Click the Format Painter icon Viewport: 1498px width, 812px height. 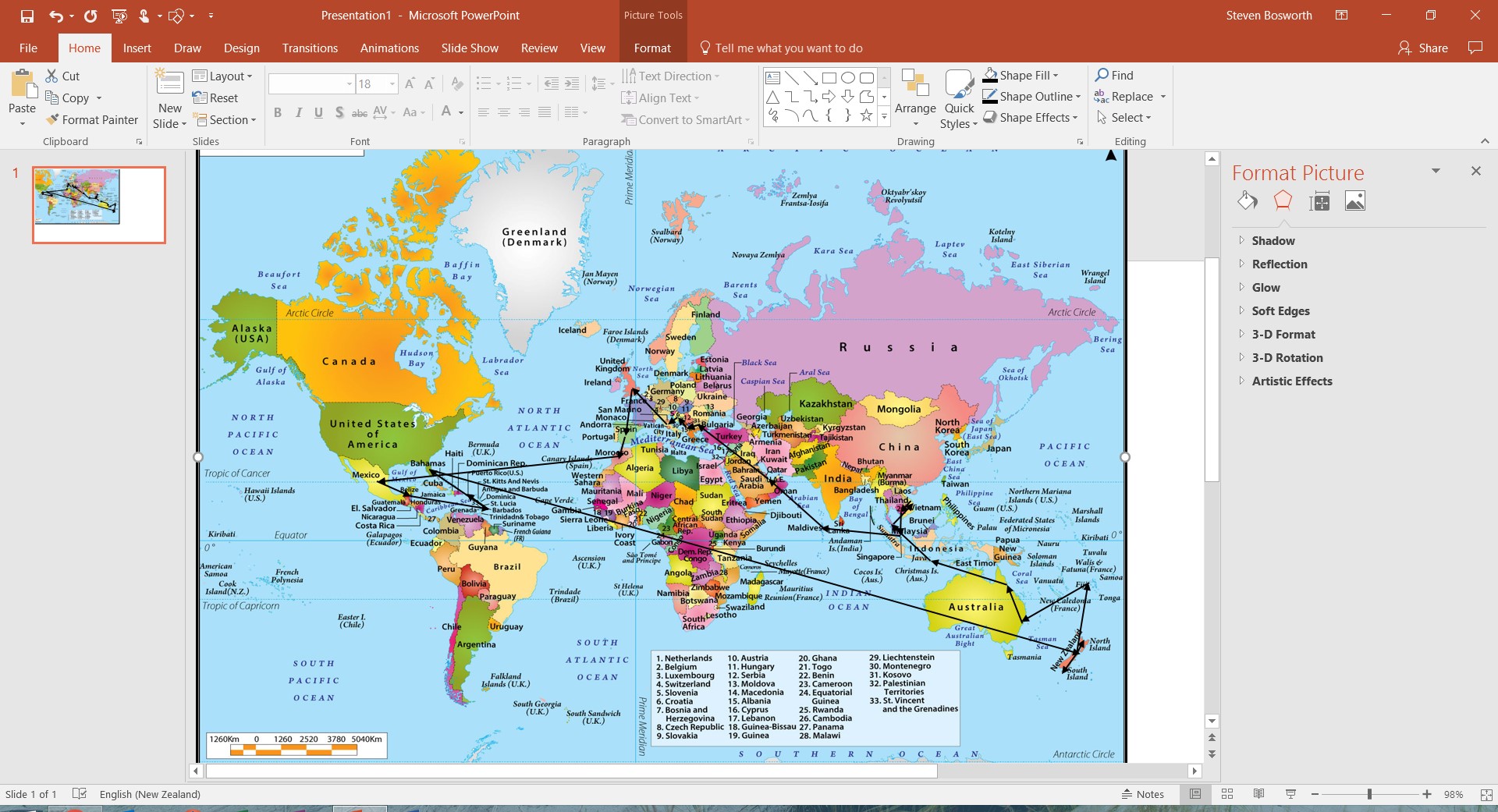(53, 120)
